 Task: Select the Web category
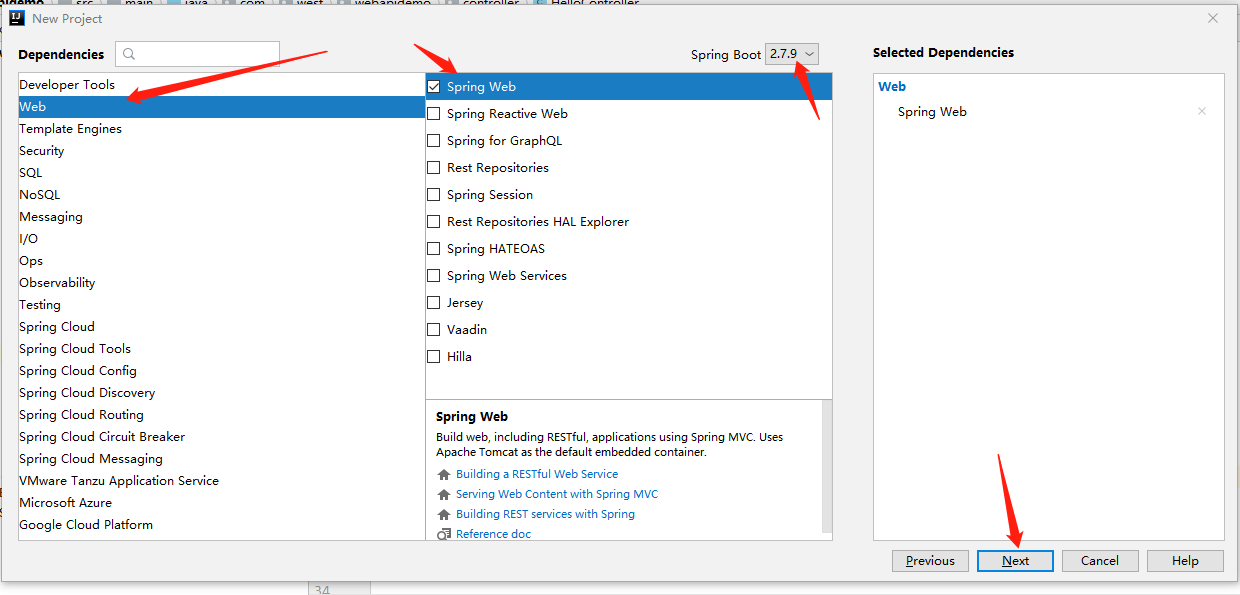222,107
